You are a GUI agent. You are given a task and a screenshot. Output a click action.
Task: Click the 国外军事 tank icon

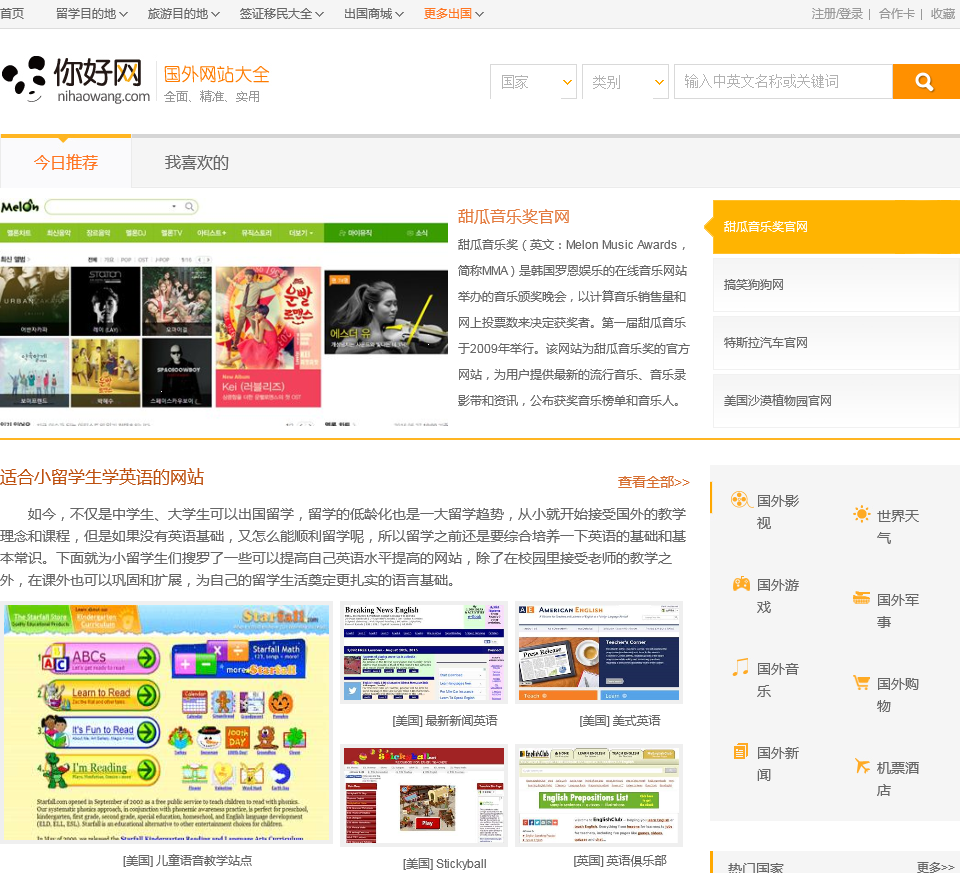pyautogui.click(x=861, y=598)
